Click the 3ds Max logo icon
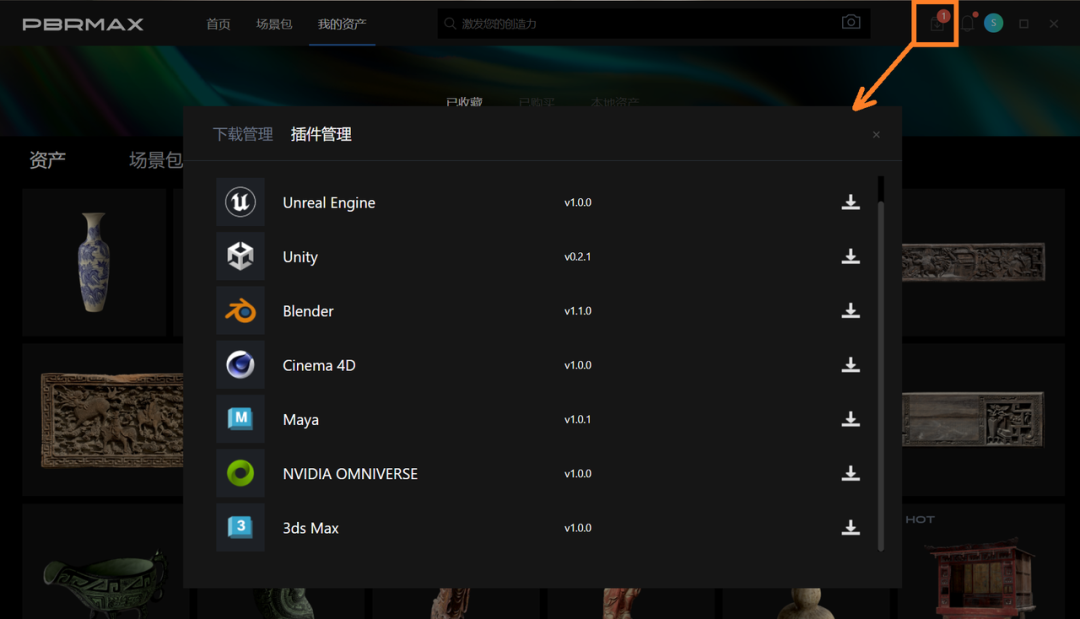The image size is (1080, 619). point(240,527)
